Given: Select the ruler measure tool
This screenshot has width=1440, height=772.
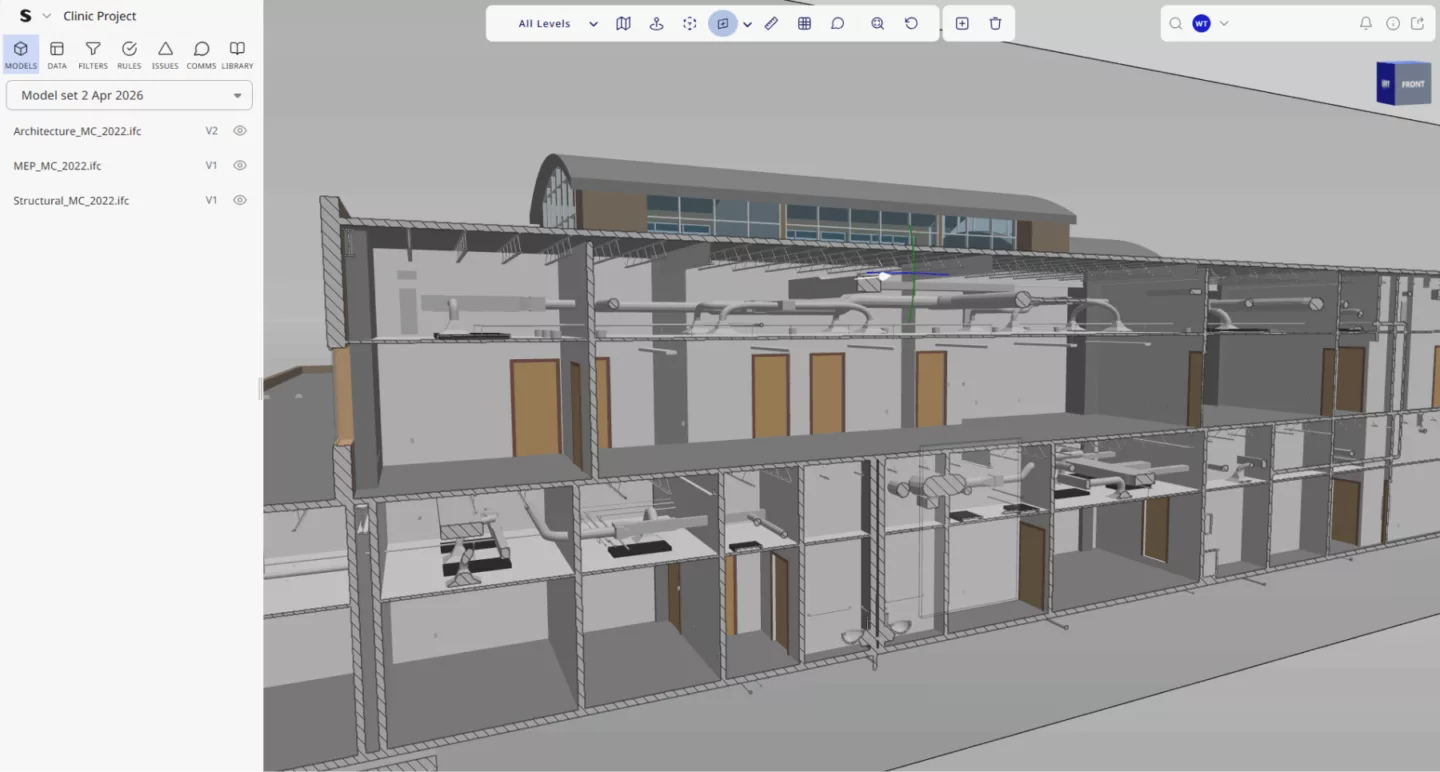Looking at the screenshot, I should click(x=771, y=24).
